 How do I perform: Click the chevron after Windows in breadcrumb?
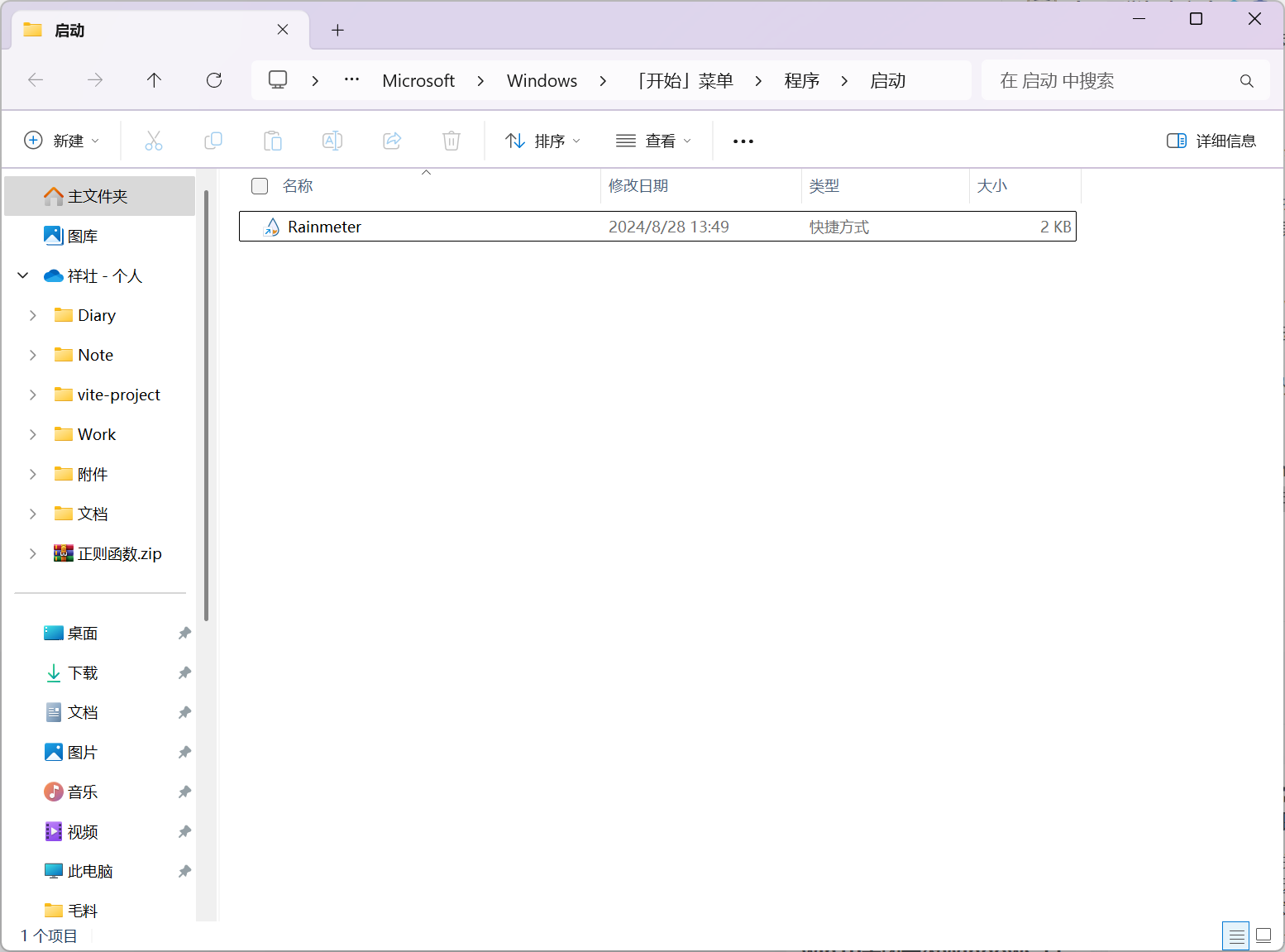(x=603, y=81)
